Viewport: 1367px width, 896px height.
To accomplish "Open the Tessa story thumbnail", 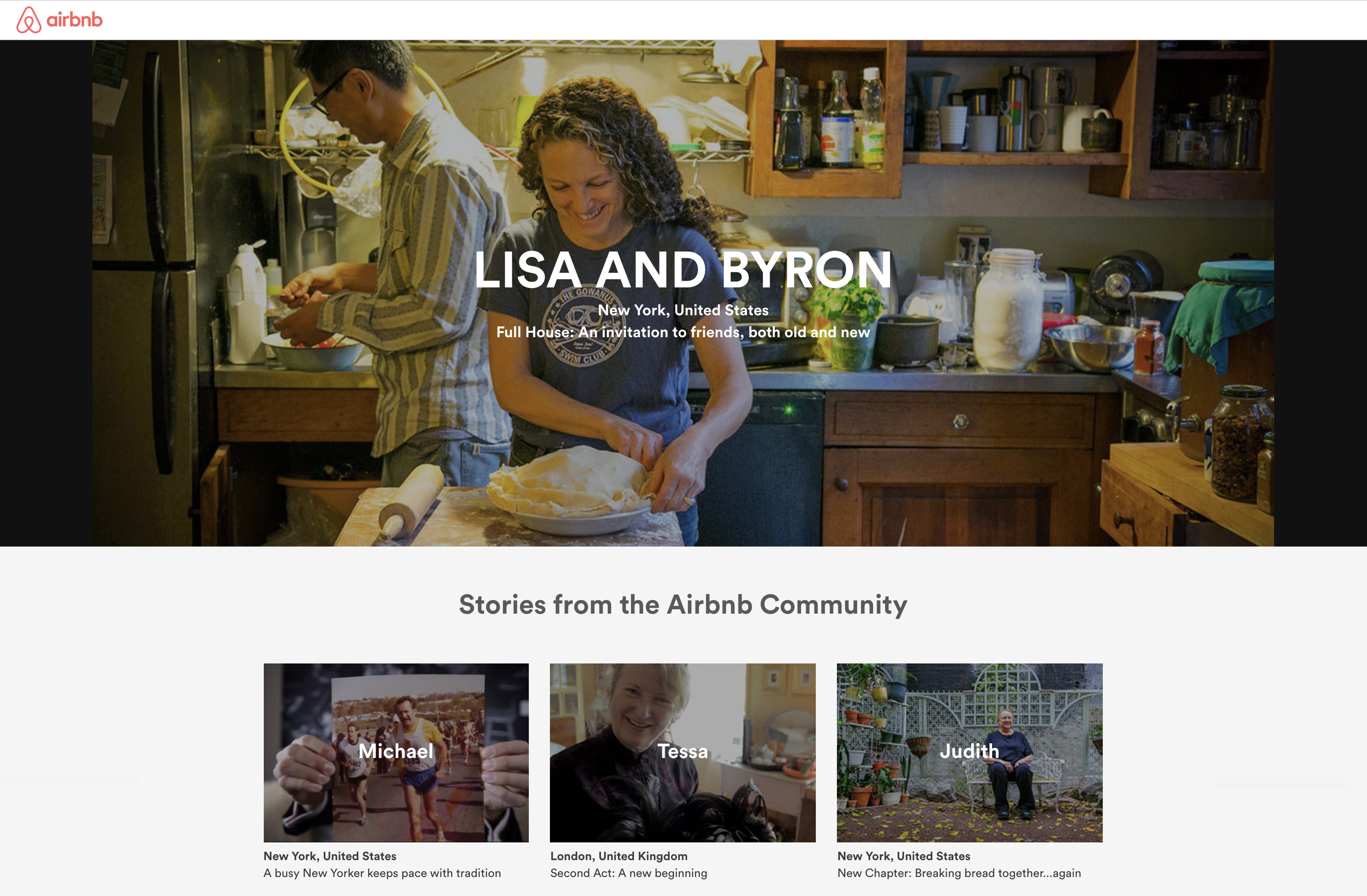I will coord(682,753).
